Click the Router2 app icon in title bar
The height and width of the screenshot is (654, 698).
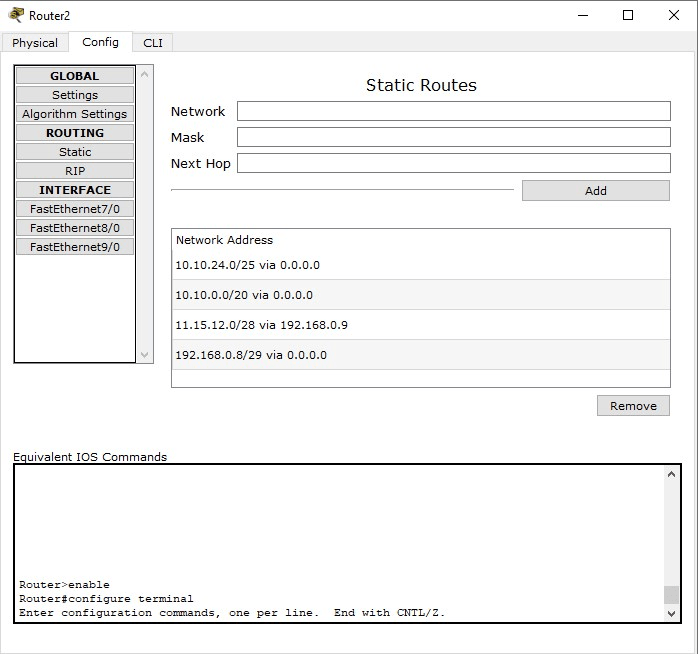pyautogui.click(x=15, y=15)
